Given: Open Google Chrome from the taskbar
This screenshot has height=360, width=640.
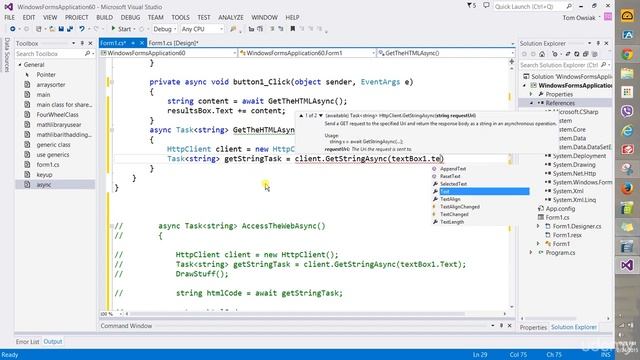Looking at the screenshot, I should pos(627,54).
